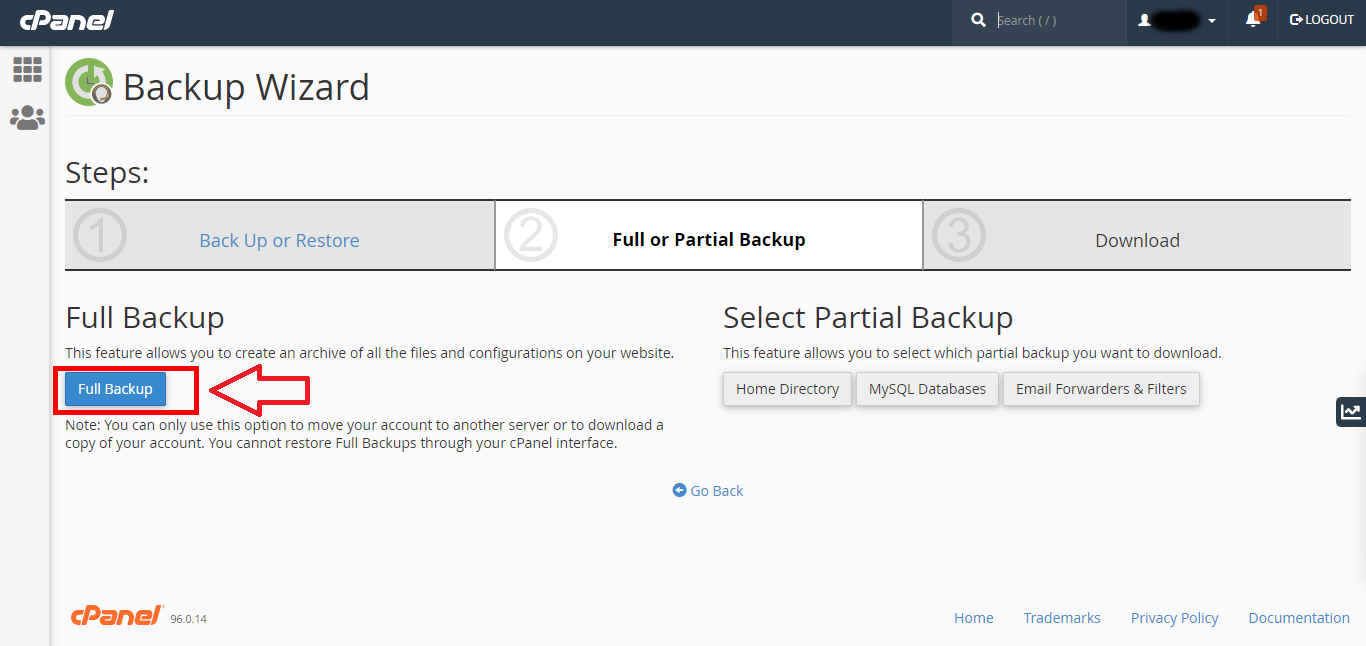This screenshot has width=1366, height=646.
Task: Click the cPanel logo in header
Action: (66, 20)
